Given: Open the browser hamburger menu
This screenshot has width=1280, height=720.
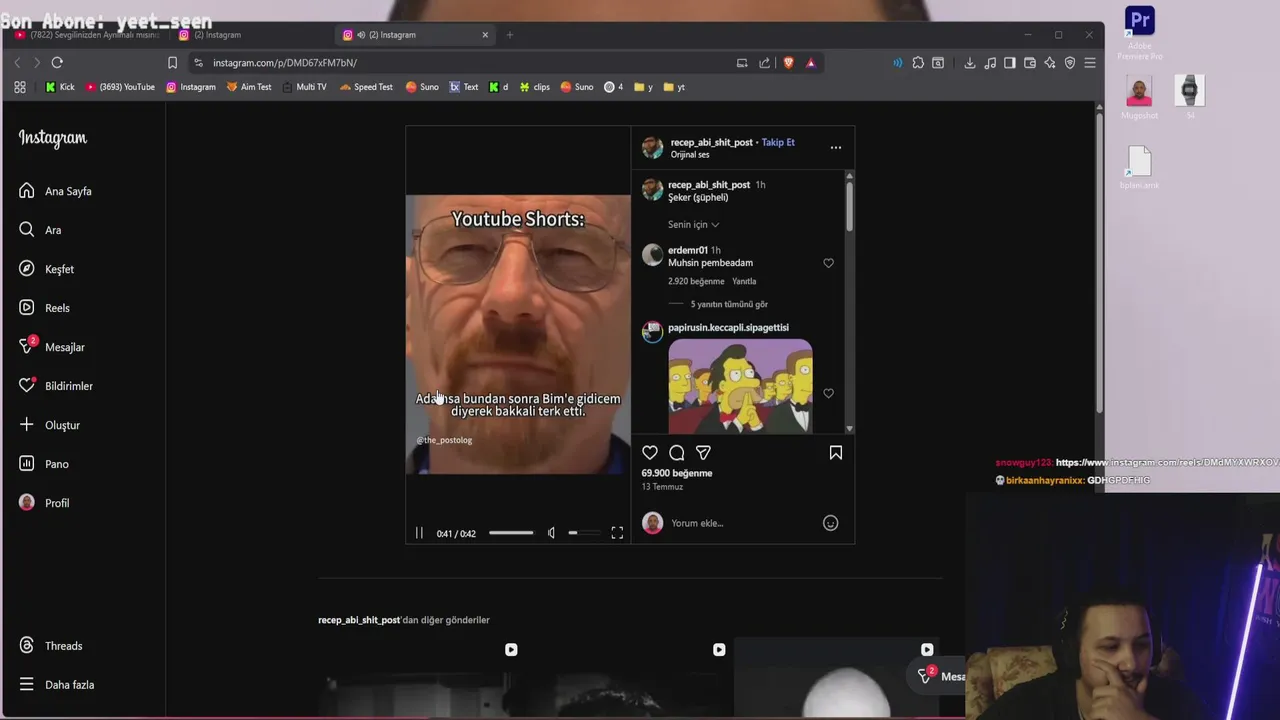Looking at the screenshot, I should tap(1090, 63).
